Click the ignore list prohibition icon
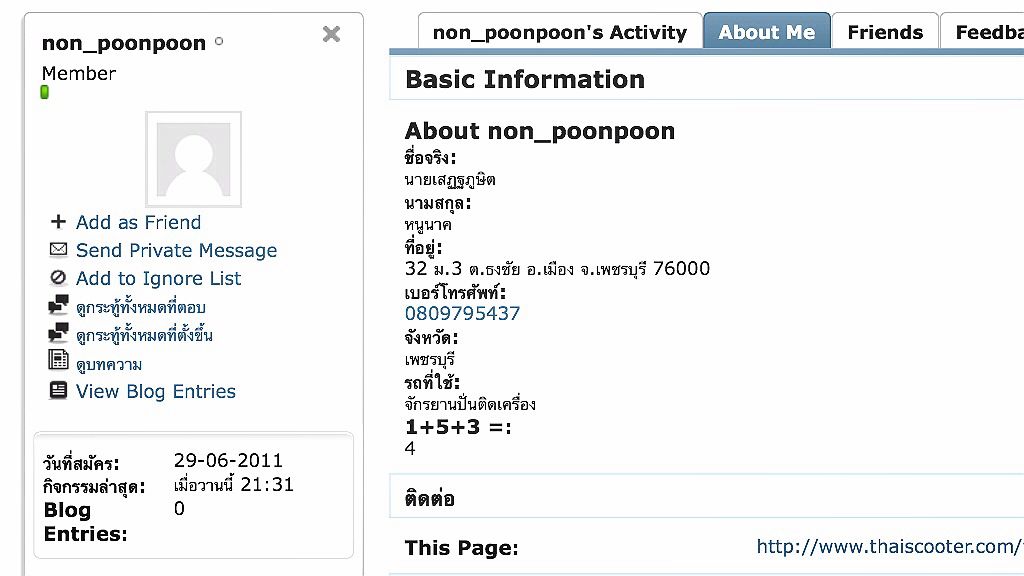 tap(58, 278)
